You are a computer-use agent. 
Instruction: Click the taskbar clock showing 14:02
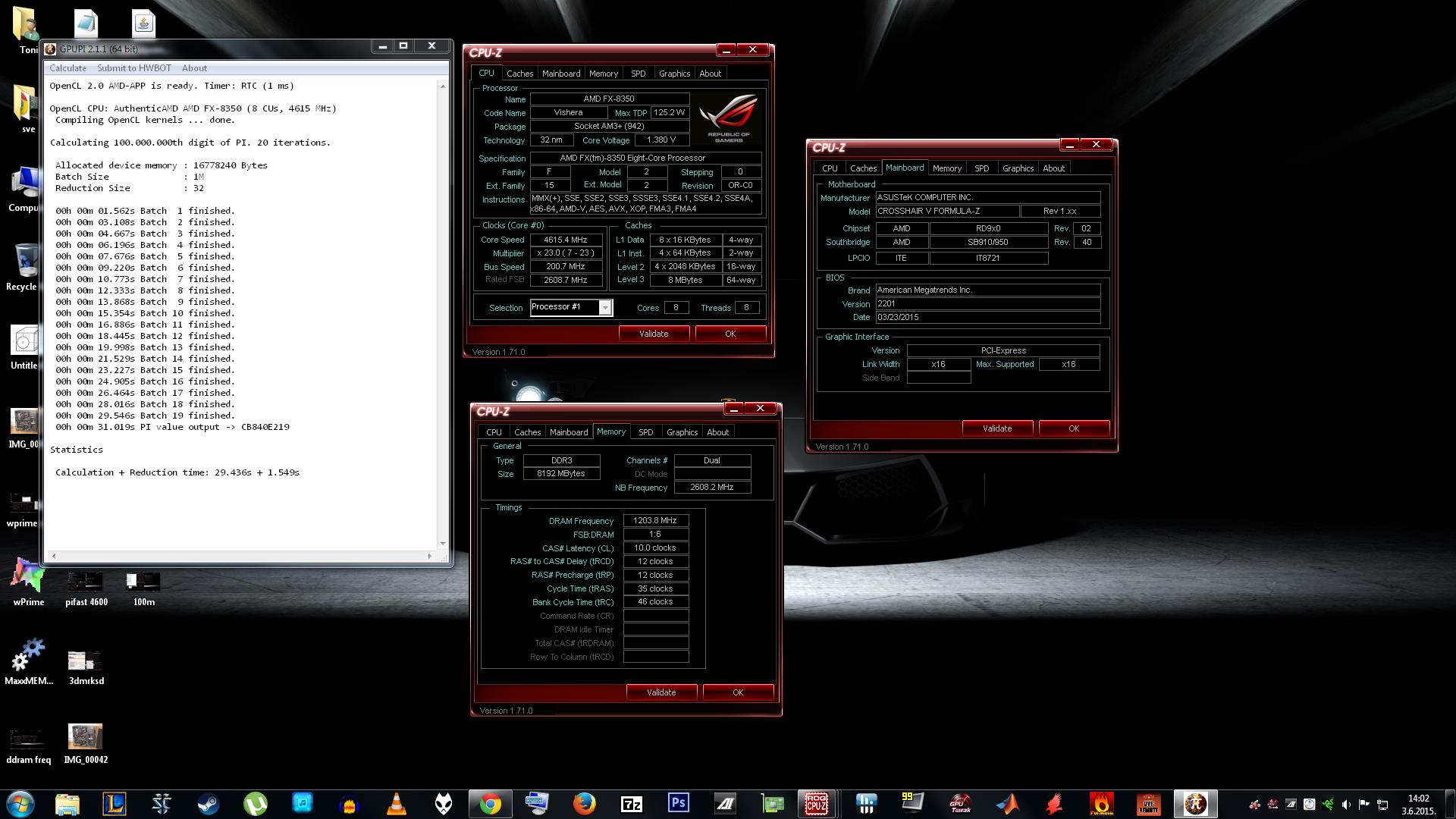pyautogui.click(x=1418, y=805)
